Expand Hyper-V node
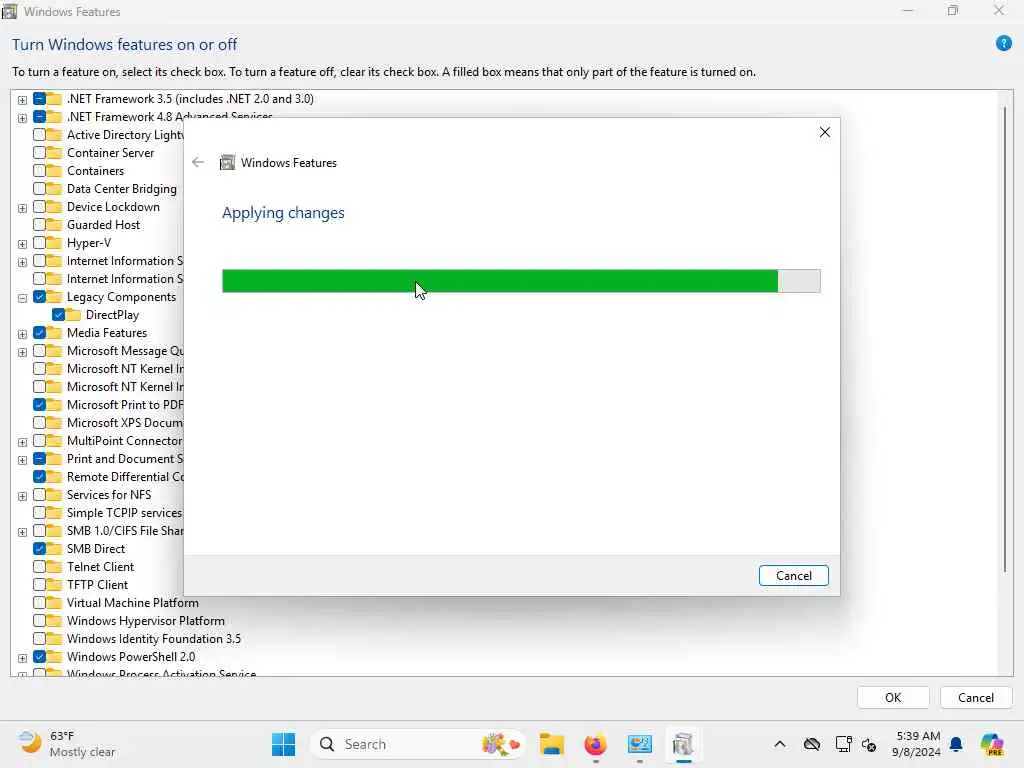 click(x=22, y=244)
